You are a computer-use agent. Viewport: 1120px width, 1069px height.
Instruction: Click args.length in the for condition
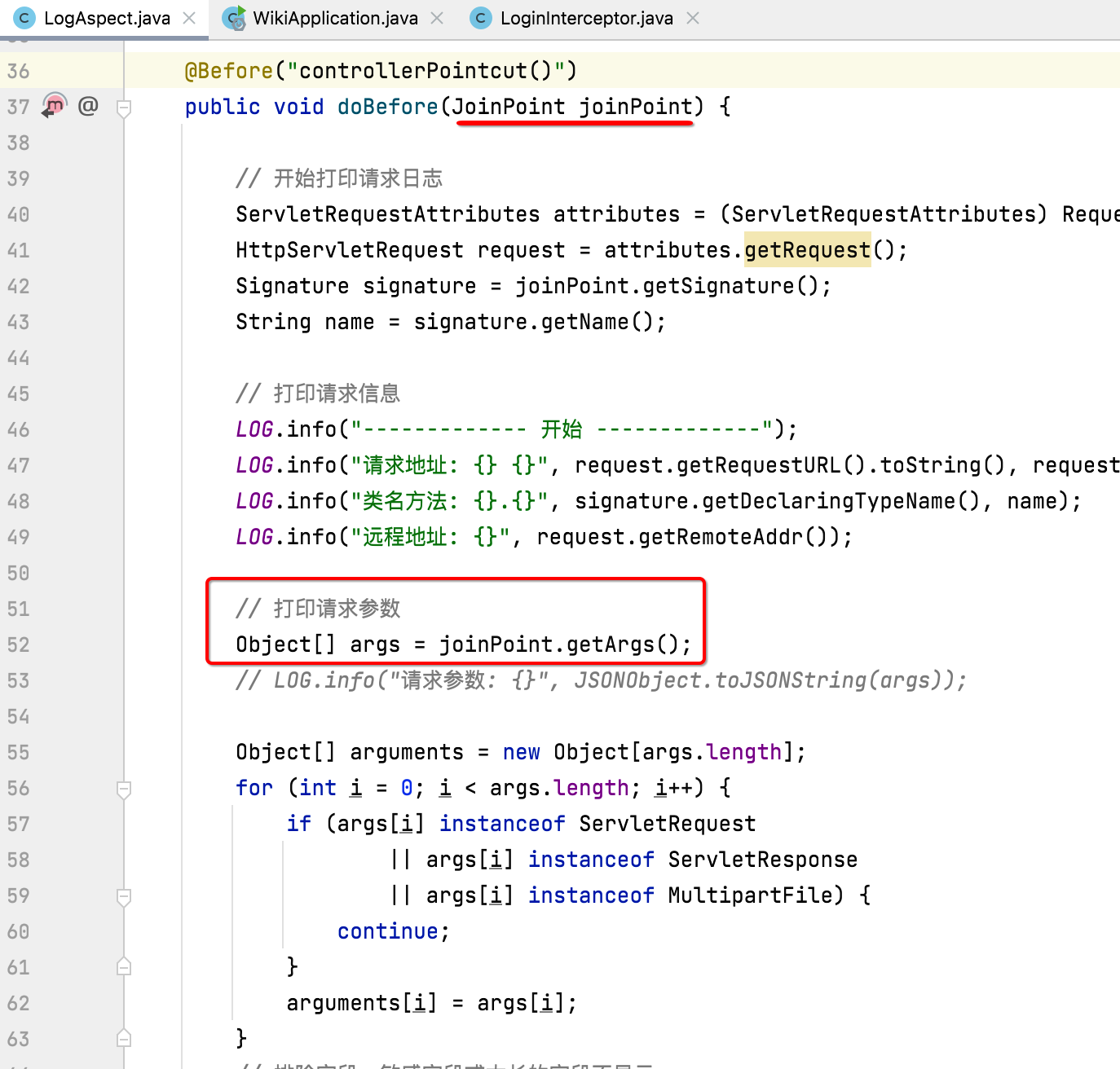click(x=559, y=788)
